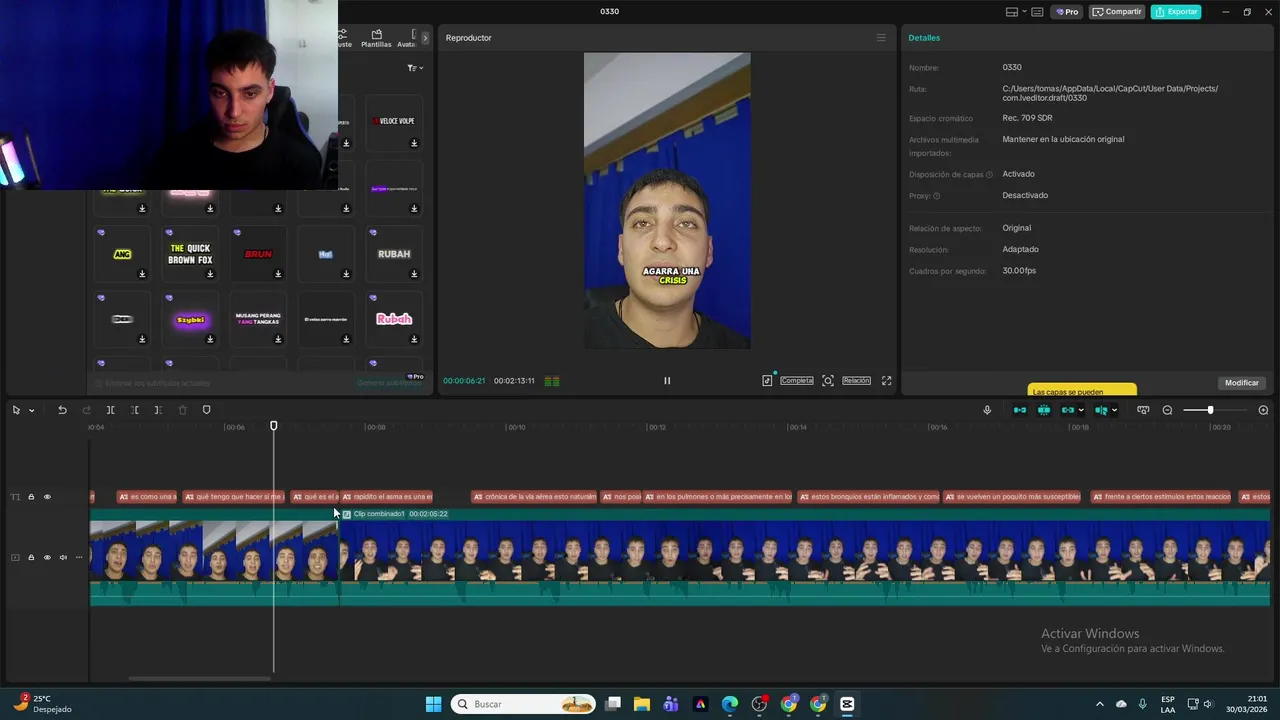
Task: Click the Exportar button
Action: (x=1176, y=12)
